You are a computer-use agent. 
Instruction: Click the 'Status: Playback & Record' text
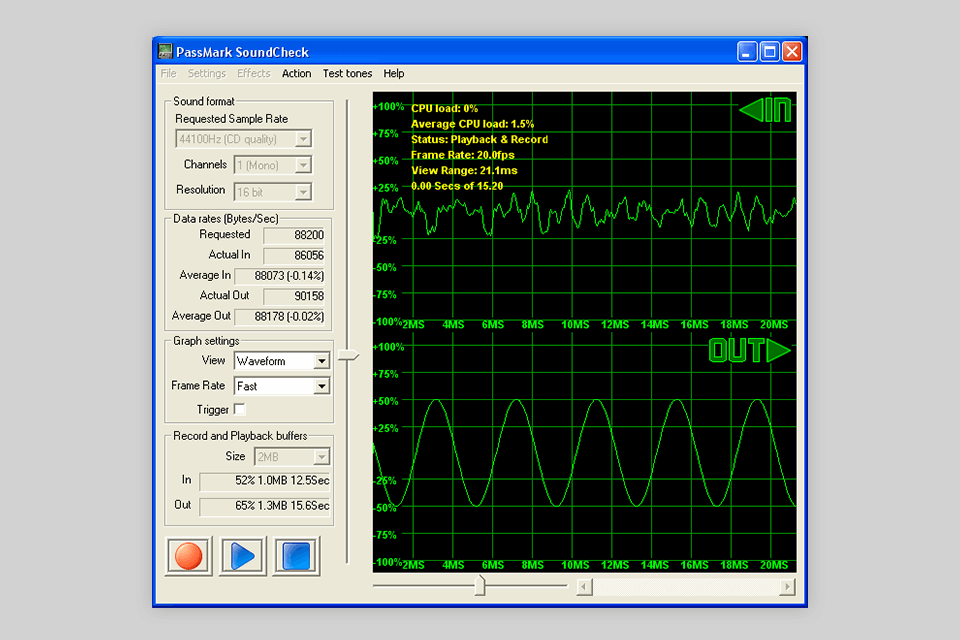(x=479, y=140)
